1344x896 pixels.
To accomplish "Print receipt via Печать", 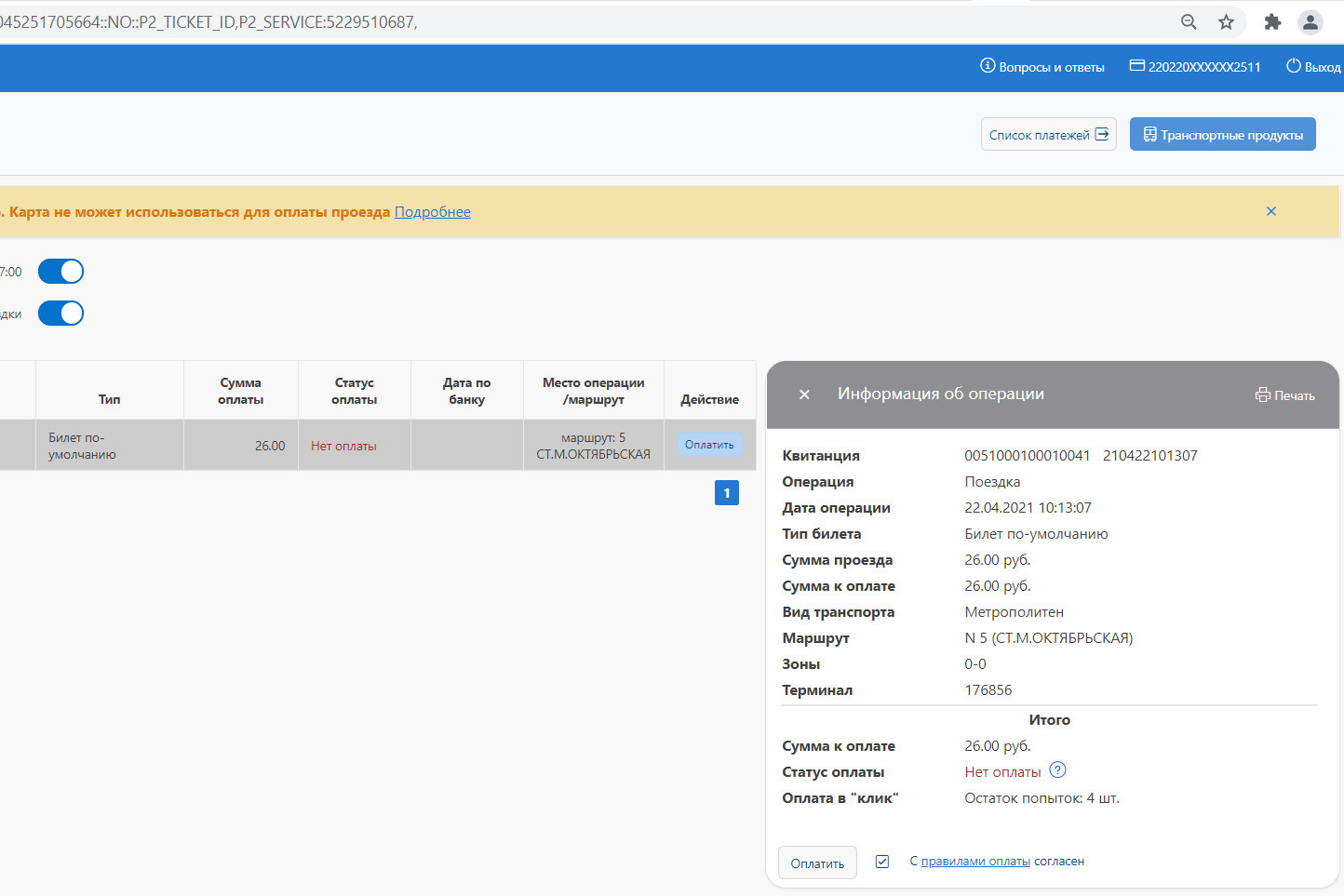I will (1285, 395).
